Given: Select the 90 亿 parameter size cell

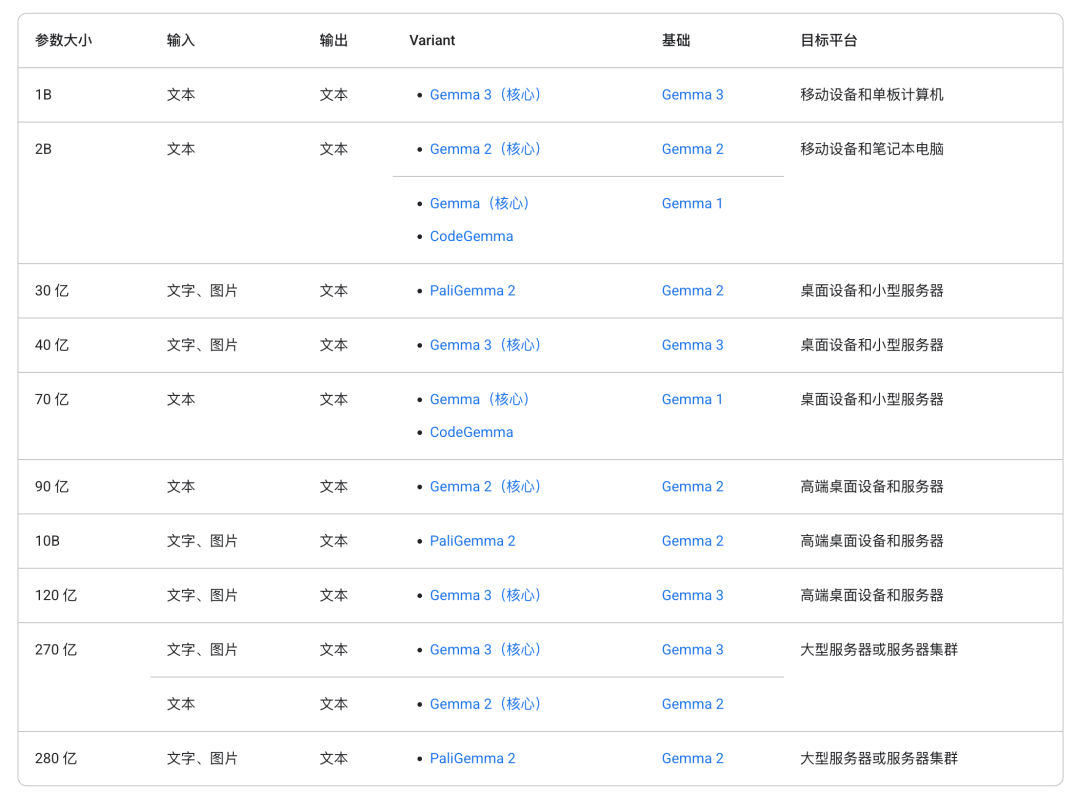Looking at the screenshot, I should coord(52,486).
